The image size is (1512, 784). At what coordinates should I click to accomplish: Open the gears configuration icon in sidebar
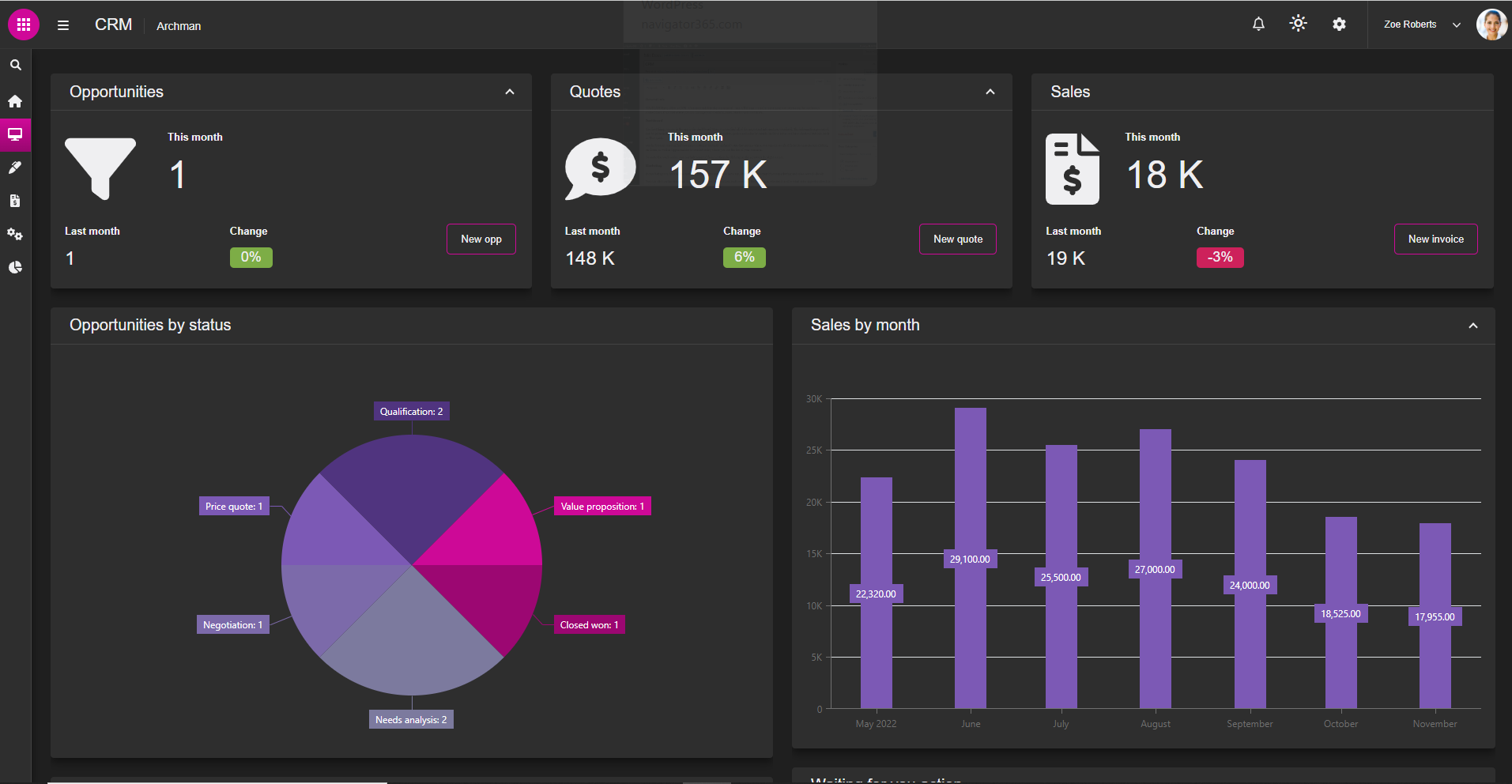15,234
